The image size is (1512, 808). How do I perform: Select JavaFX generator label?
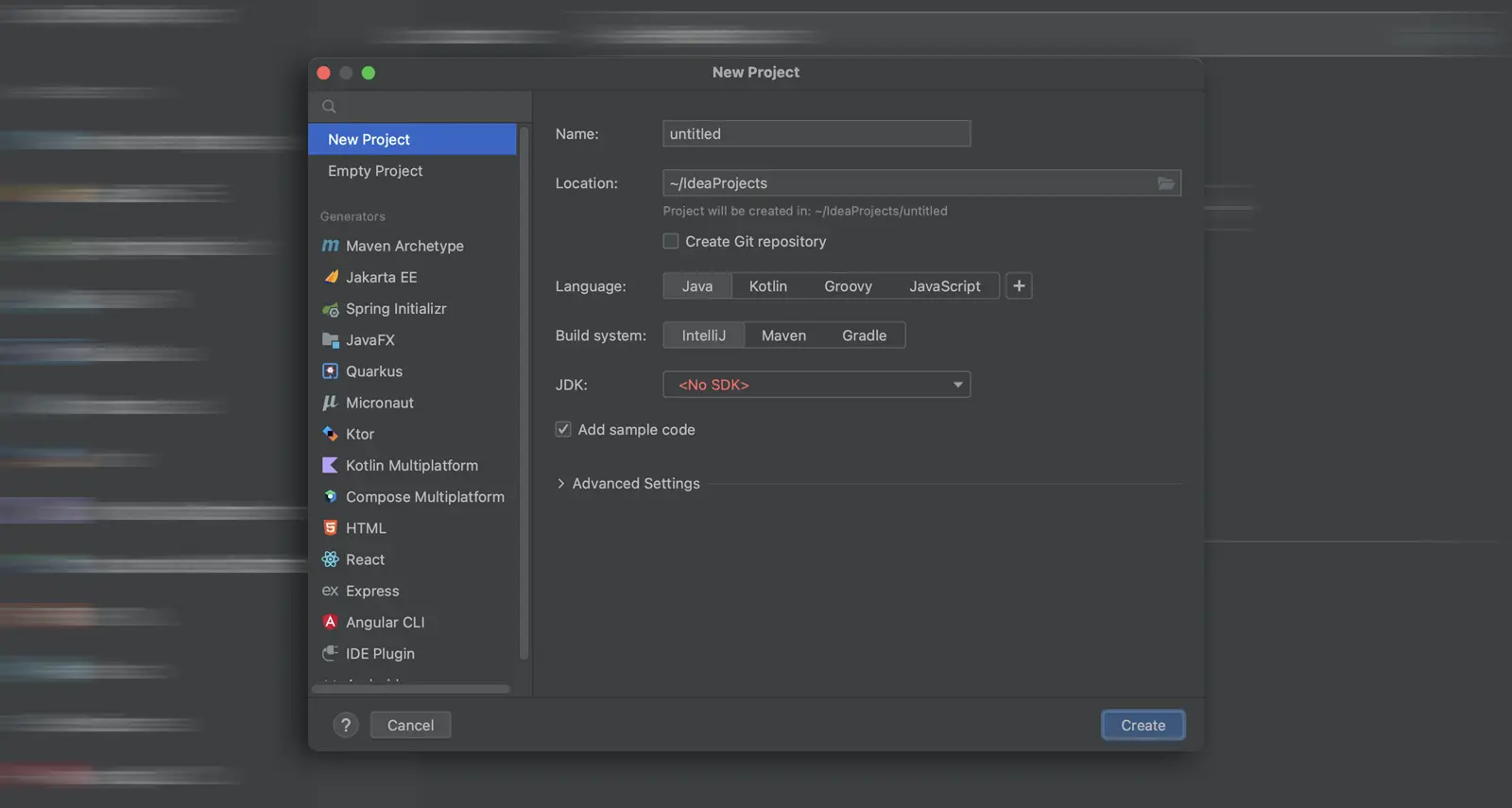(370, 340)
